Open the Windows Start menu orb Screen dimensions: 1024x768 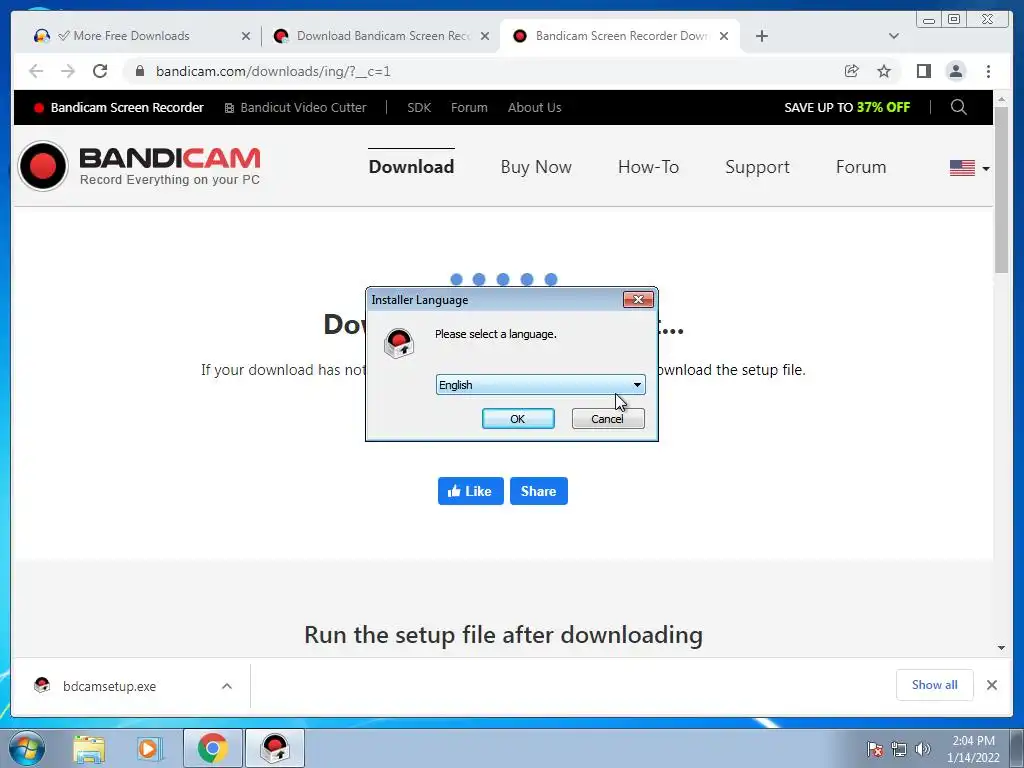coord(25,748)
